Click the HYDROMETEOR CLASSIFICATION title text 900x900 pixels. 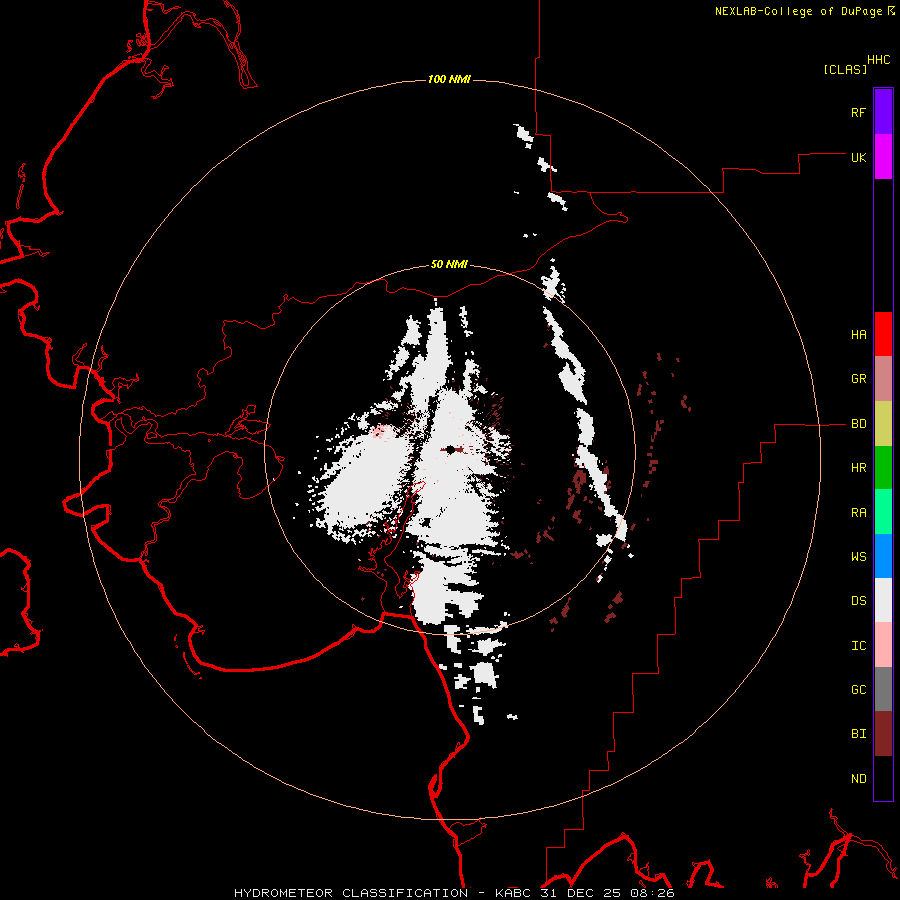coord(351,893)
